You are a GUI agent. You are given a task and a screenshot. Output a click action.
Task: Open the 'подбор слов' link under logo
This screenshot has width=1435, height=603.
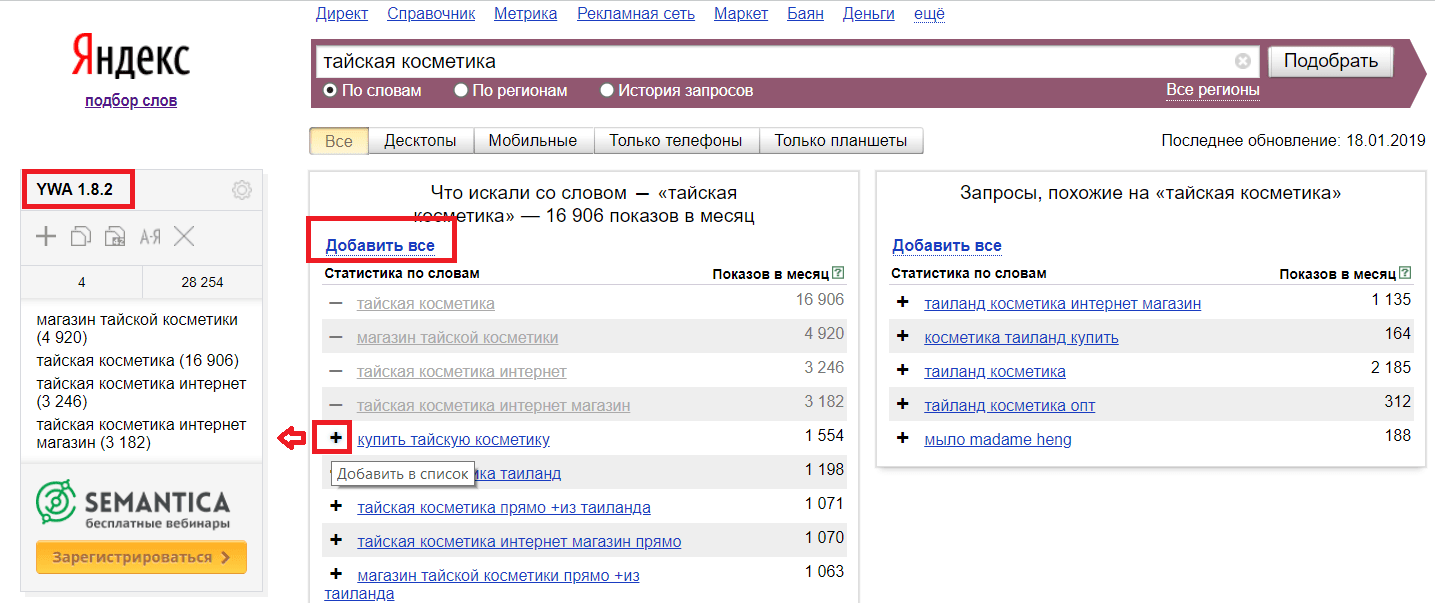click(131, 100)
